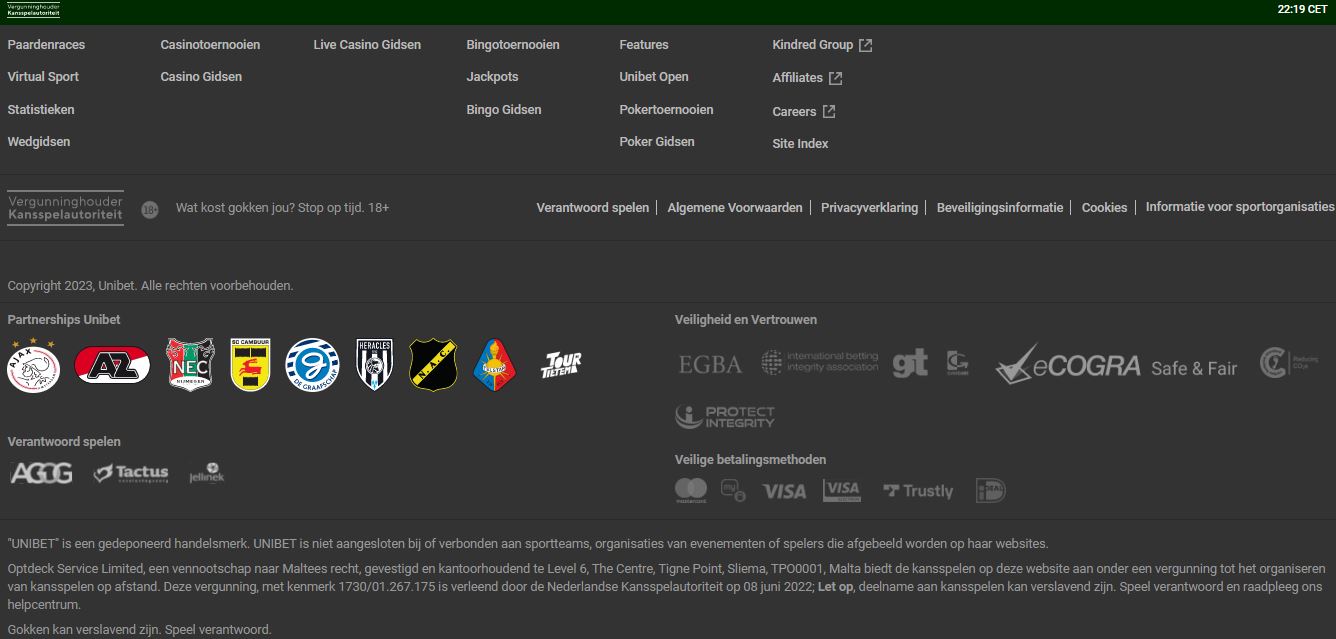Open Algemene Voorwaarden
1336x639 pixels.
coord(735,208)
